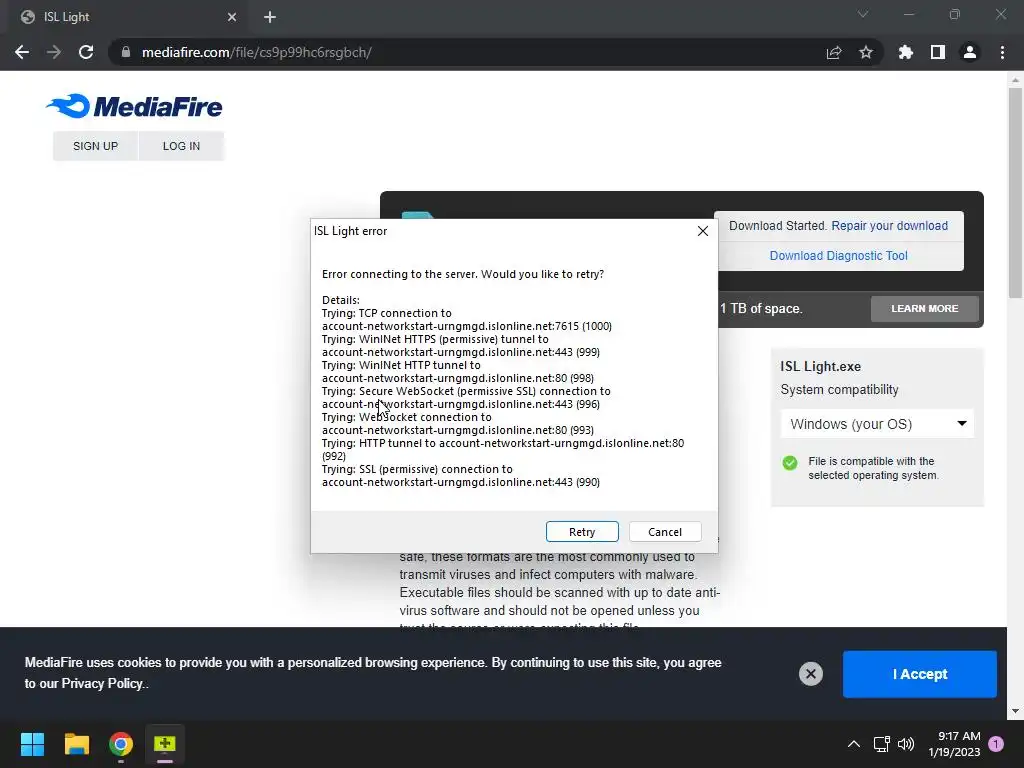Open the Windows Start menu
1024x768 pixels.
[x=32, y=744]
